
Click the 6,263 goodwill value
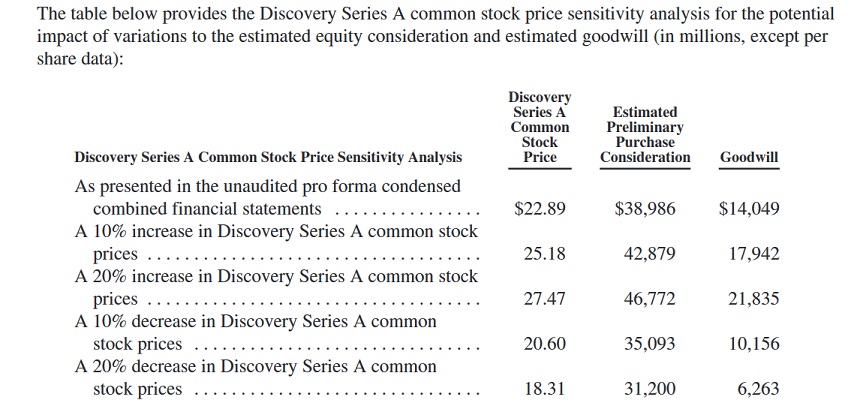pos(758,389)
